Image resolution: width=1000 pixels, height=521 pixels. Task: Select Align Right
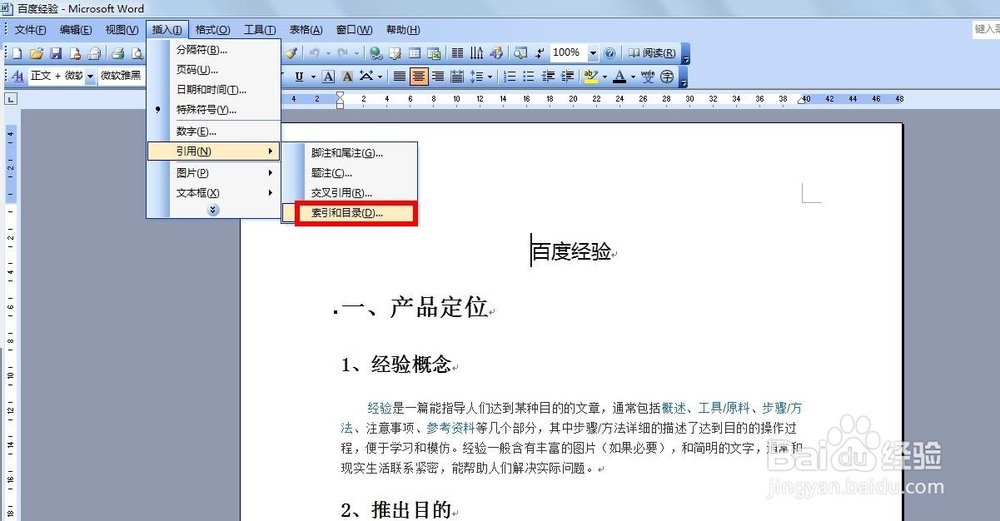point(438,77)
